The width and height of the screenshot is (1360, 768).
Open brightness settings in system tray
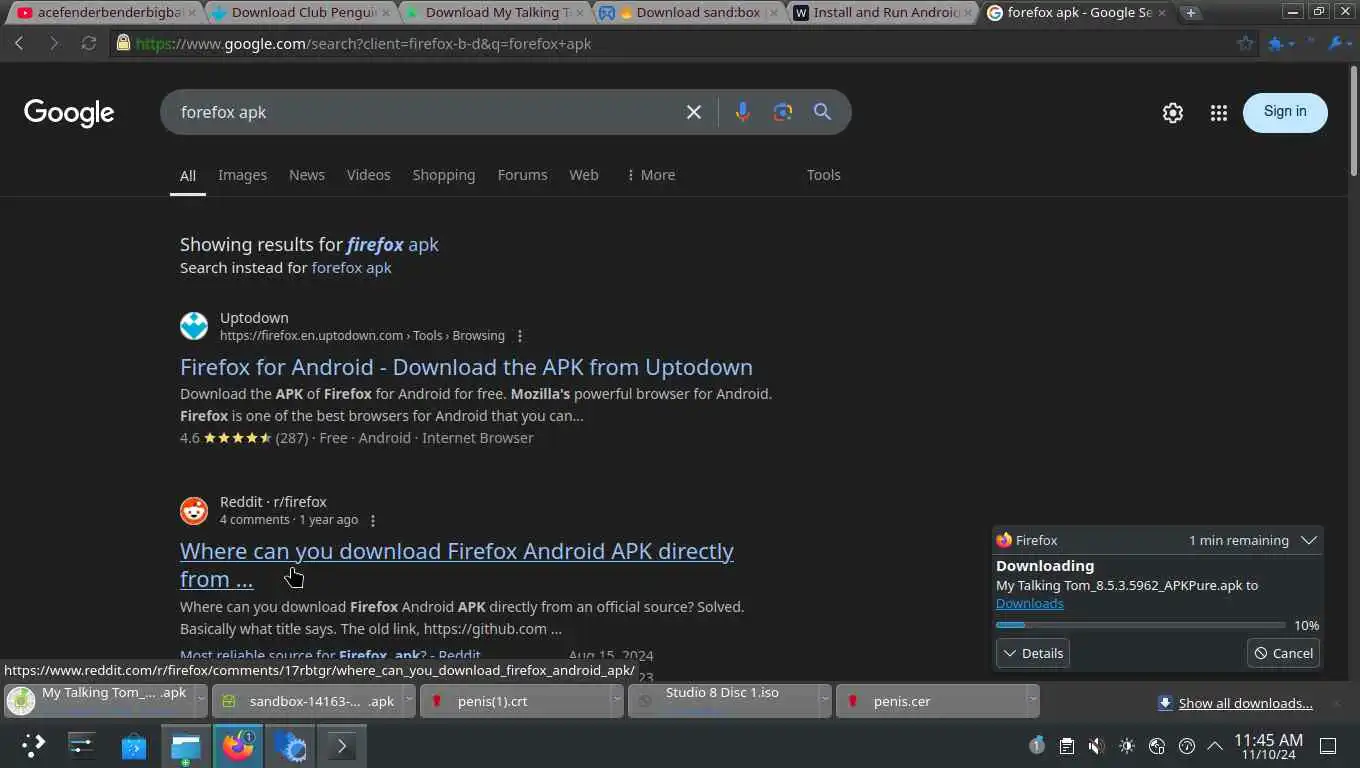[1127, 746]
